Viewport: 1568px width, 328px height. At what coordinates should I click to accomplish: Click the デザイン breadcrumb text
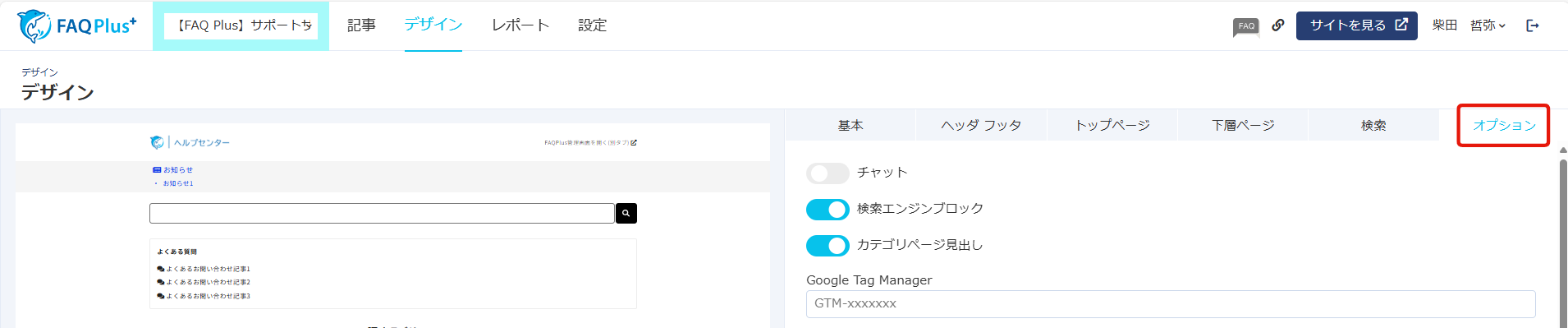tap(39, 72)
